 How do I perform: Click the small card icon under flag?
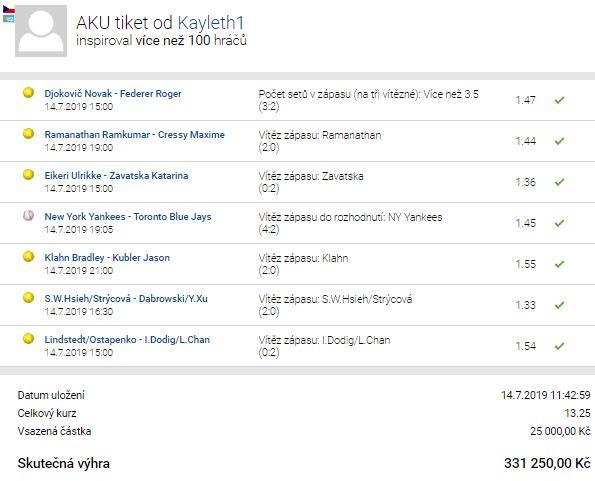click(9, 18)
